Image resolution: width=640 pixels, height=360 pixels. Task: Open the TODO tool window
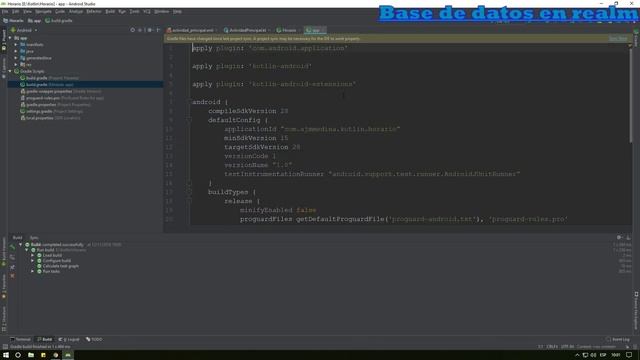(94, 340)
